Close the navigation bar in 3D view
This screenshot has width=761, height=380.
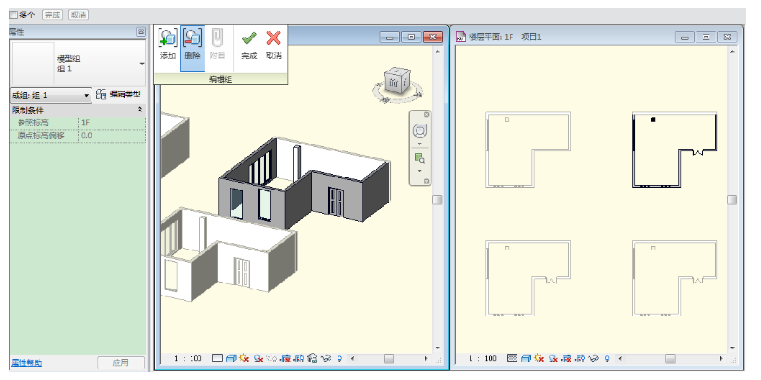427,115
